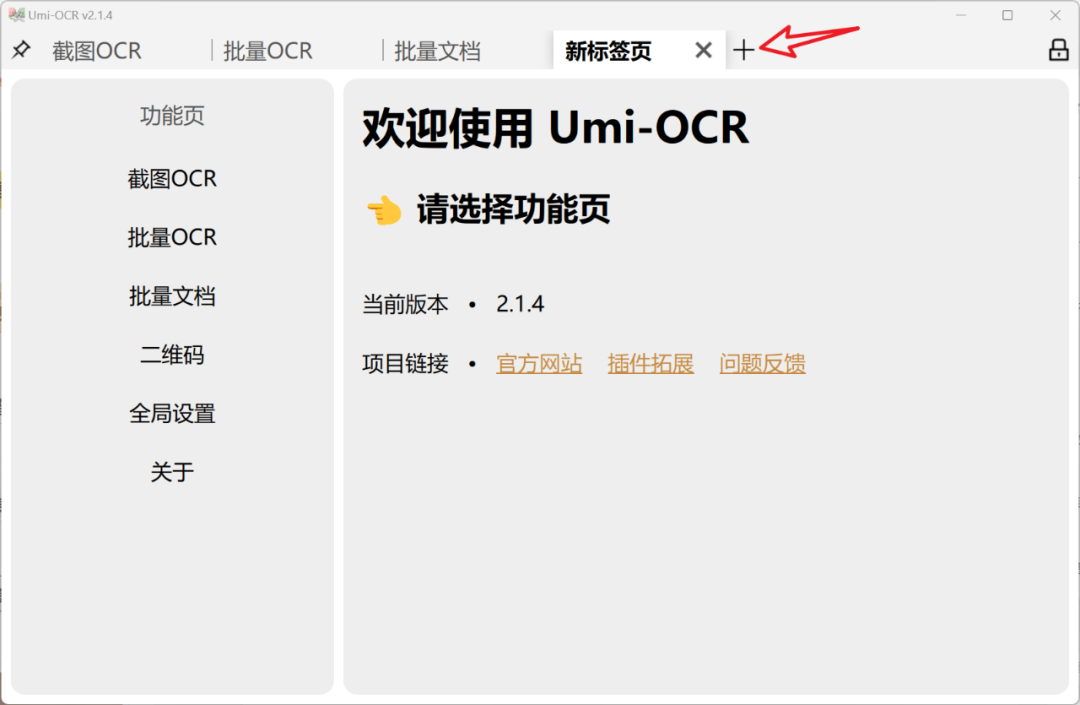Image resolution: width=1080 pixels, height=705 pixels.
Task: Select 二维码 from the function sidebar
Action: [172, 355]
